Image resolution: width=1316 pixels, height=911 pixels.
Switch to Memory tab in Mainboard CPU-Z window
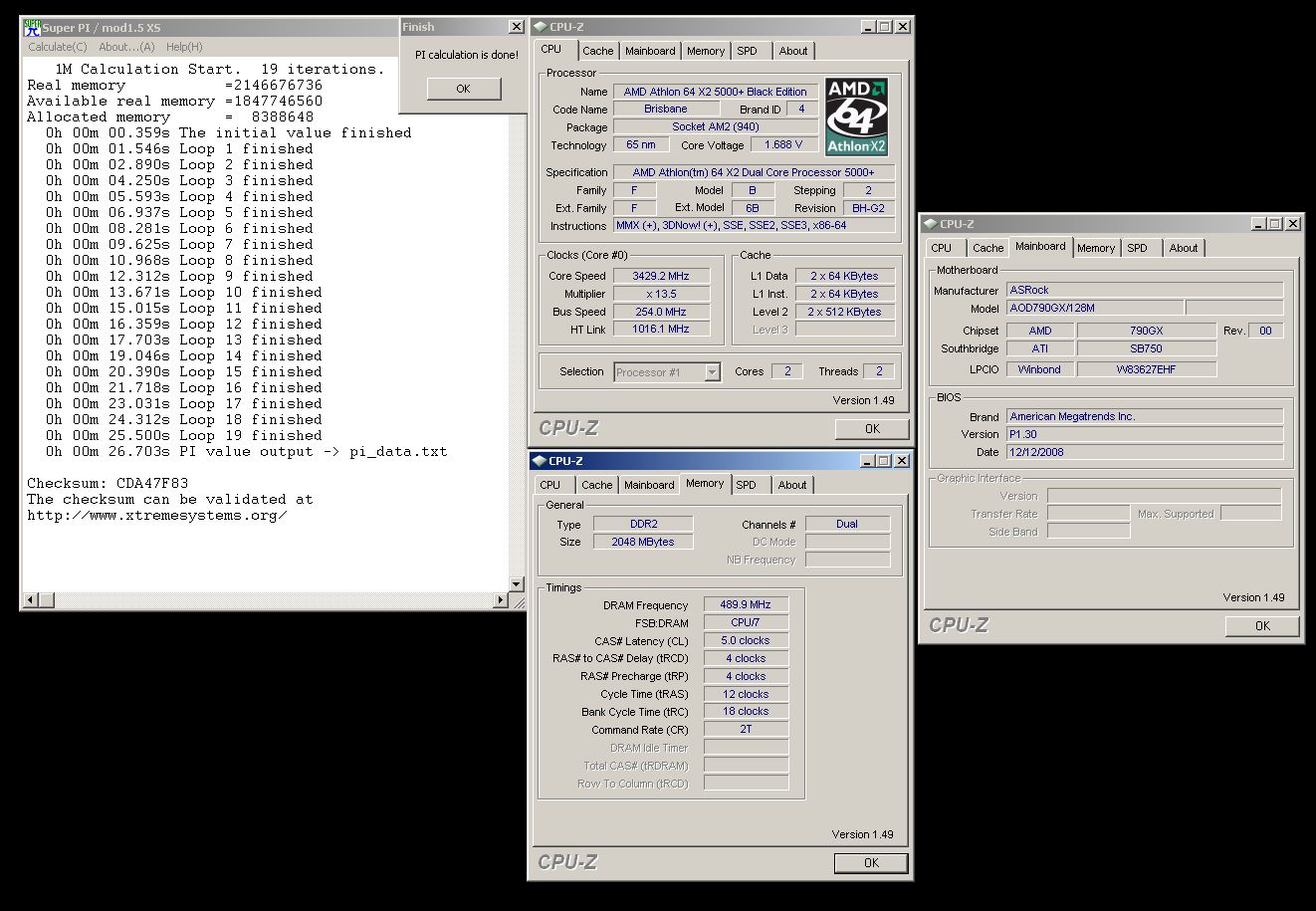[x=1096, y=248]
